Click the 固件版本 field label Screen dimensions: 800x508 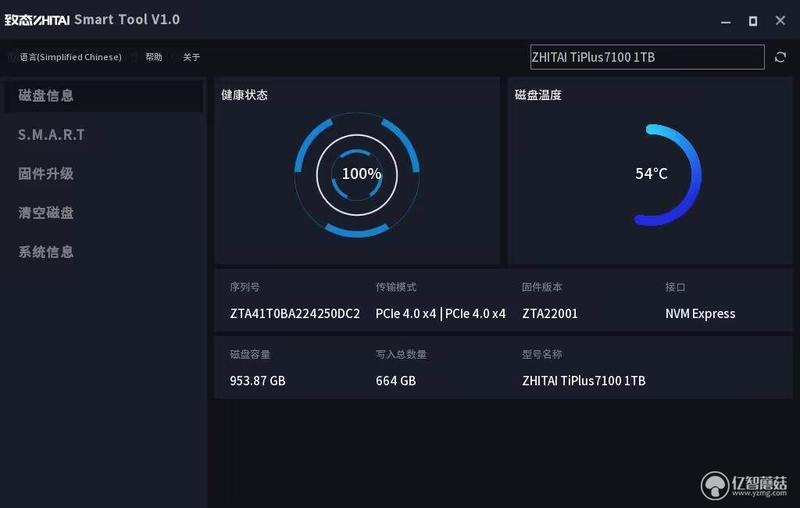(542, 287)
